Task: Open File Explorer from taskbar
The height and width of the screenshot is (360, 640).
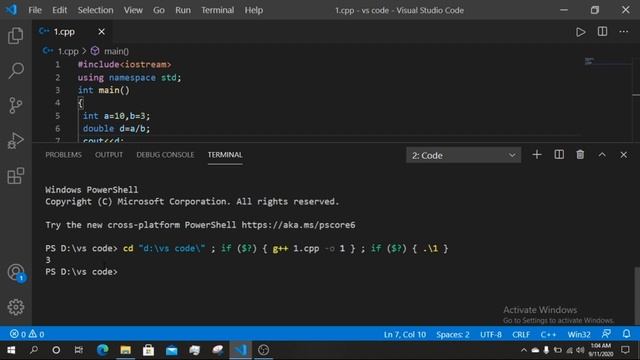Action: point(125,350)
